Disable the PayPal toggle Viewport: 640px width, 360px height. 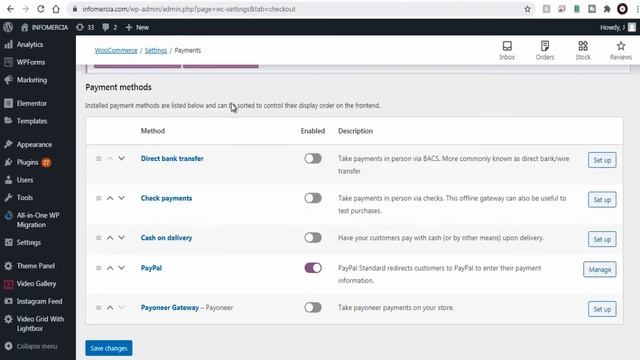point(313,268)
